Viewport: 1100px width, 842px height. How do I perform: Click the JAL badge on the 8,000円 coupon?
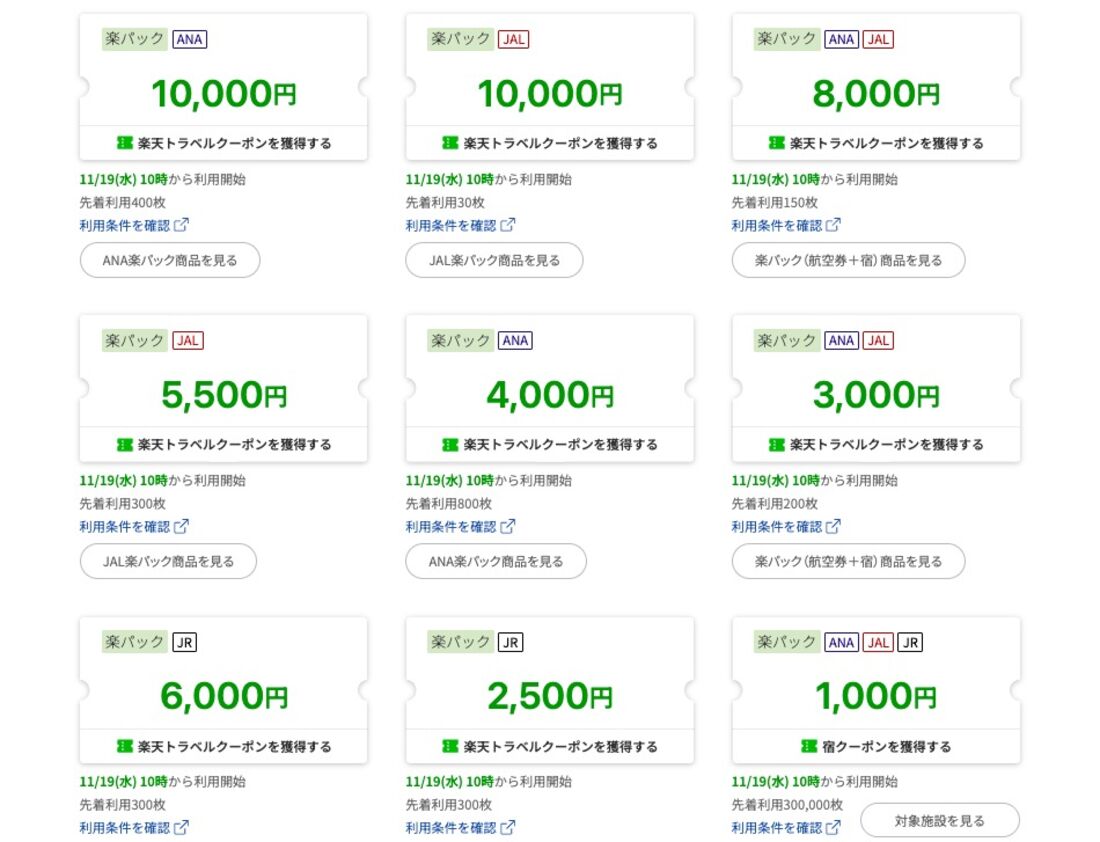tap(878, 39)
